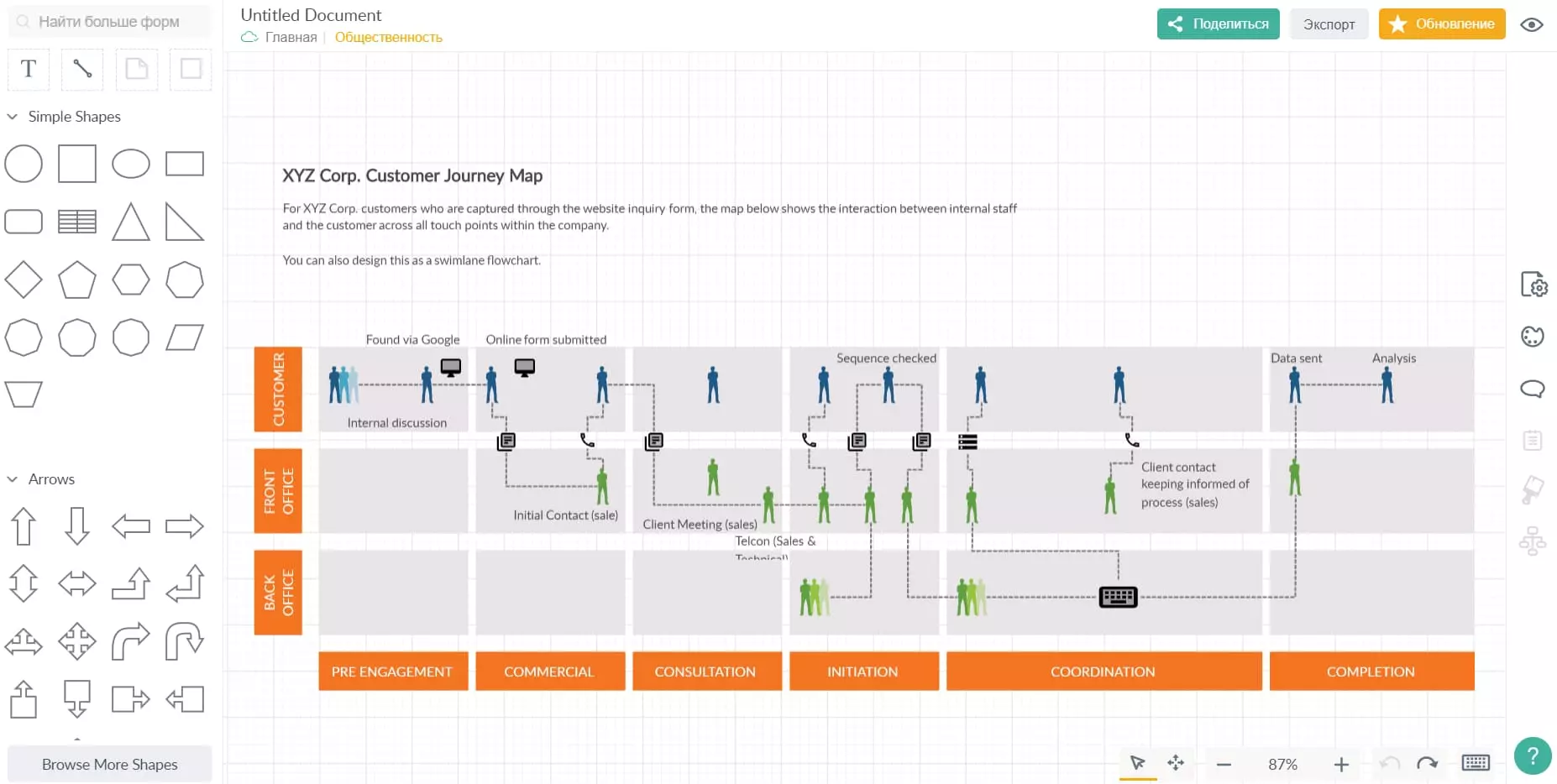Click the shape search field
The width and height of the screenshot is (1557, 784).
(109, 22)
